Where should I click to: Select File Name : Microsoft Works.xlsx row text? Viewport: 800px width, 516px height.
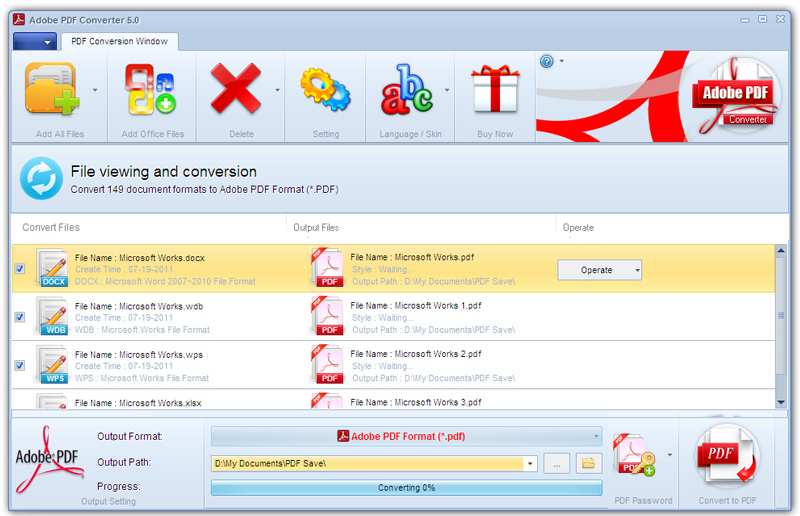[138, 403]
